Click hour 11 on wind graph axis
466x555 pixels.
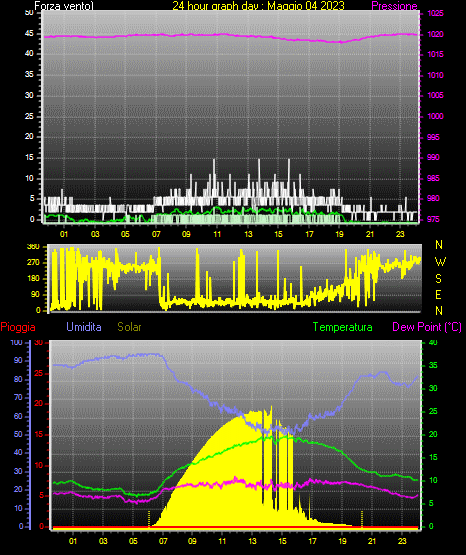tap(217, 234)
